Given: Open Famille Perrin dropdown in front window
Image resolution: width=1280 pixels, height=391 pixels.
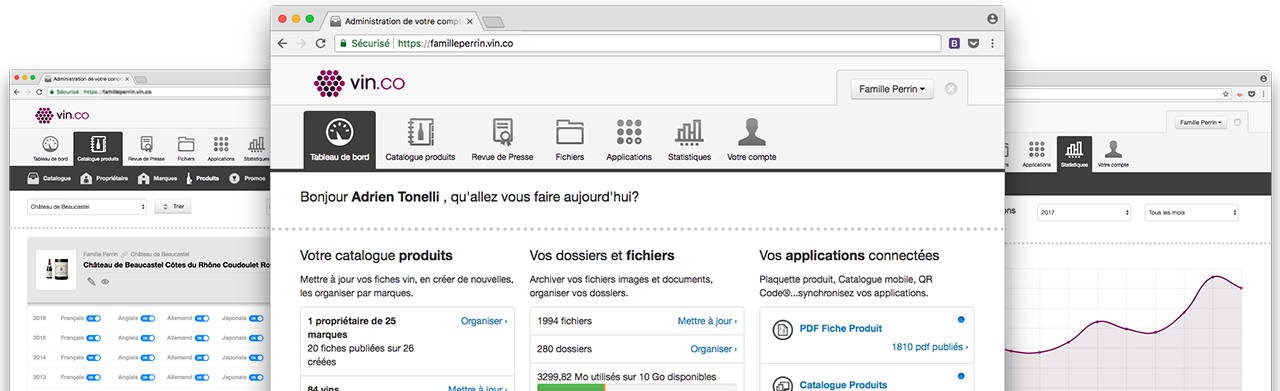Looking at the screenshot, I should pyautogui.click(x=891, y=89).
